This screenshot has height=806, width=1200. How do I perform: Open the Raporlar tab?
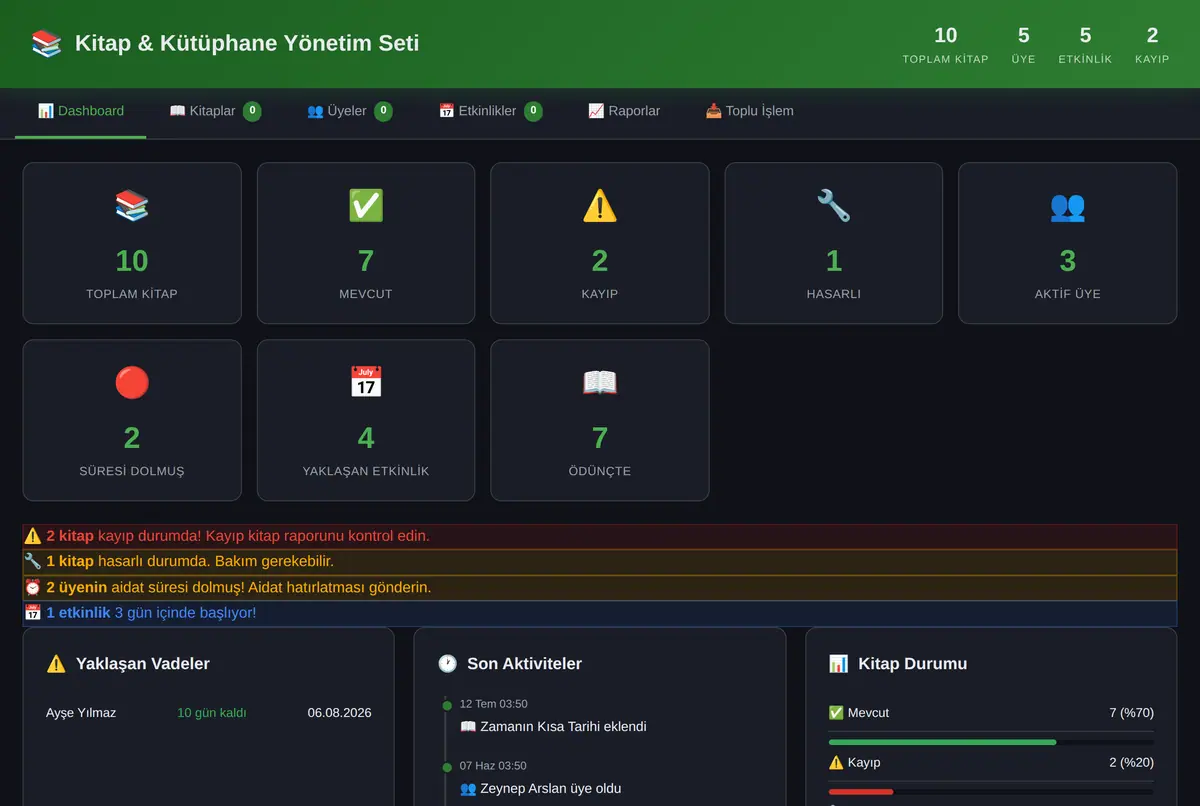(x=624, y=111)
